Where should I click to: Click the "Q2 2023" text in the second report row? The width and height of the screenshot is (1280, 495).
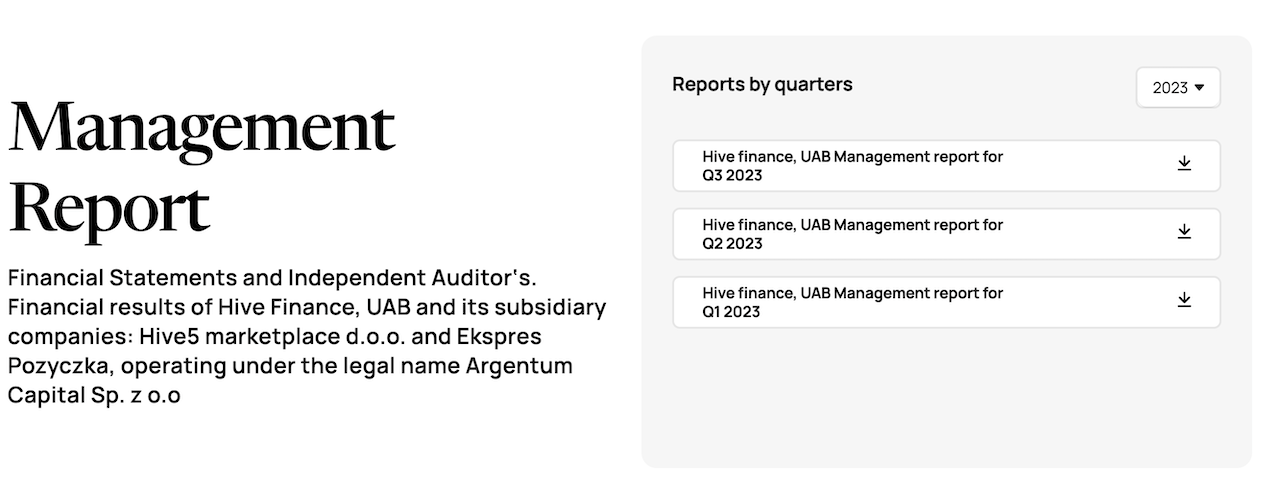[732, 244]
